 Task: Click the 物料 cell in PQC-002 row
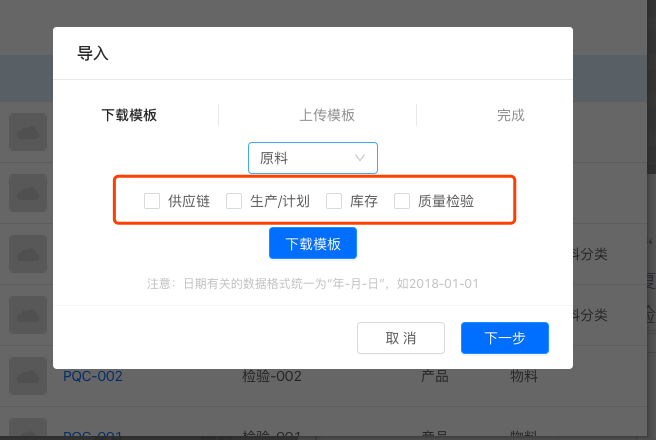point(524,376)
